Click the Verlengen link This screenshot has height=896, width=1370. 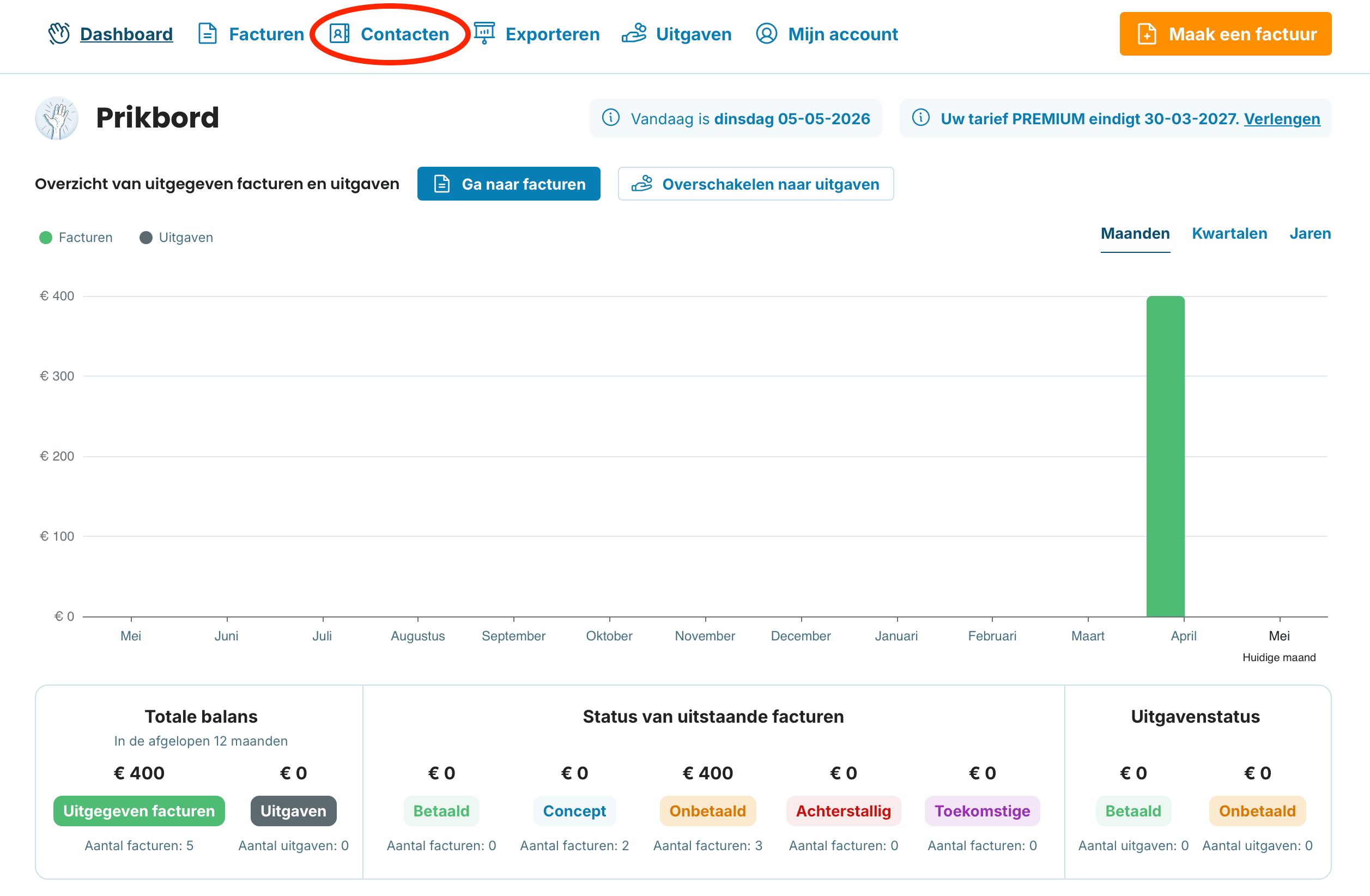1282,119
